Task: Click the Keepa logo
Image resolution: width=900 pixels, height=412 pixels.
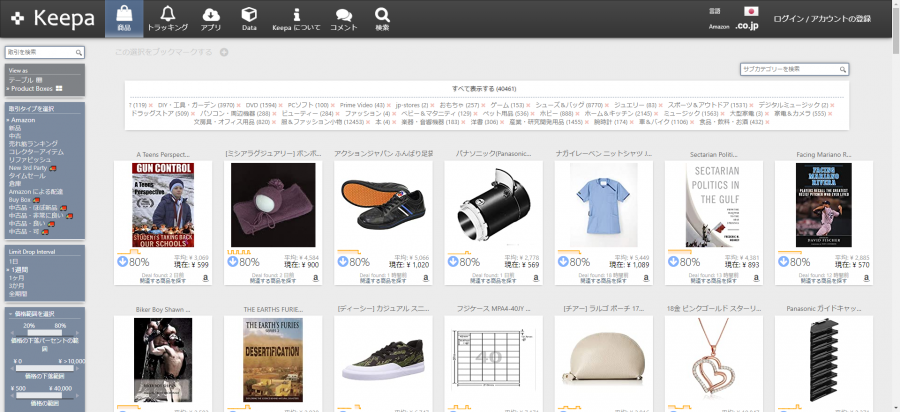Action: pos(53,18)
